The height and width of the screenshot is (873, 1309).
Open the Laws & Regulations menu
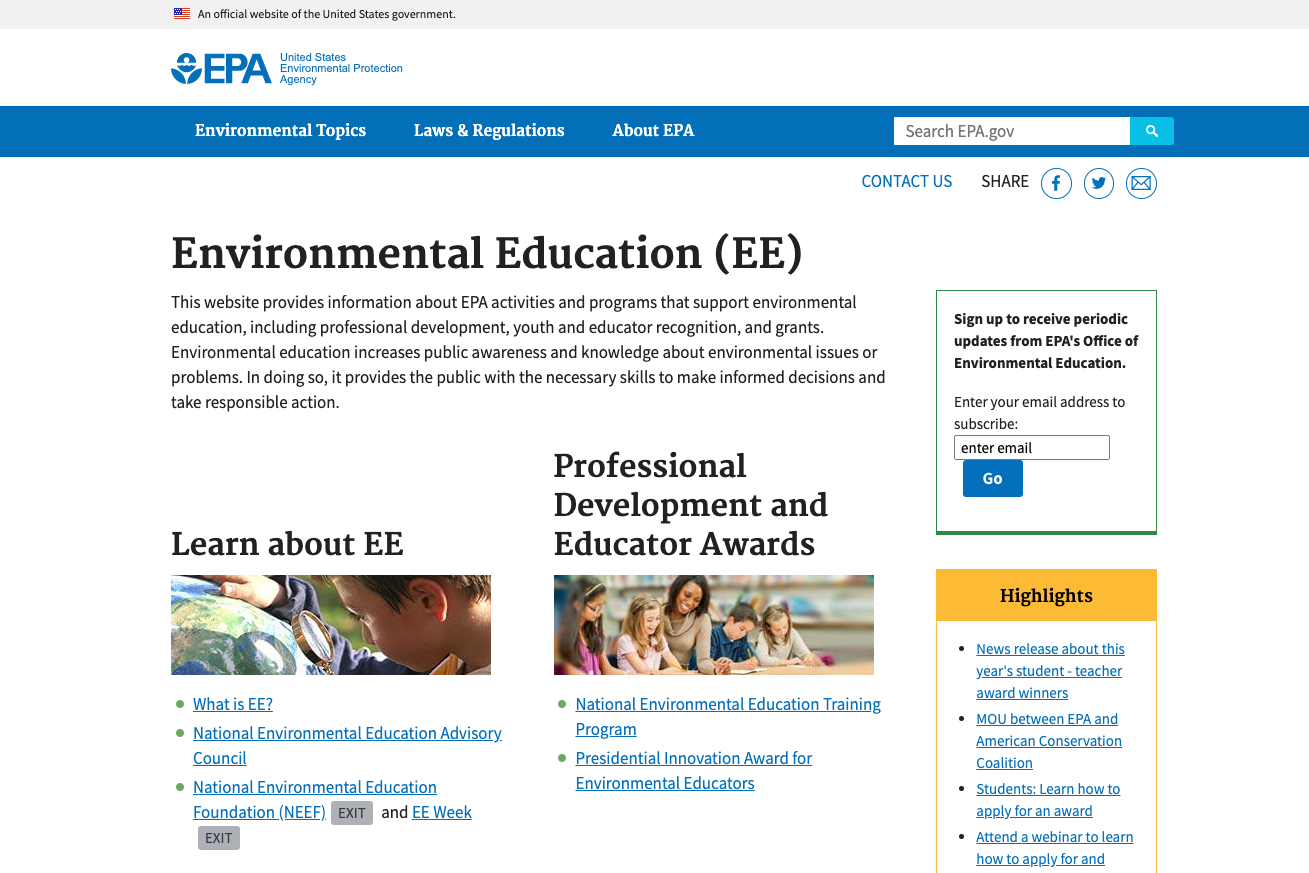tap(488, 131)
